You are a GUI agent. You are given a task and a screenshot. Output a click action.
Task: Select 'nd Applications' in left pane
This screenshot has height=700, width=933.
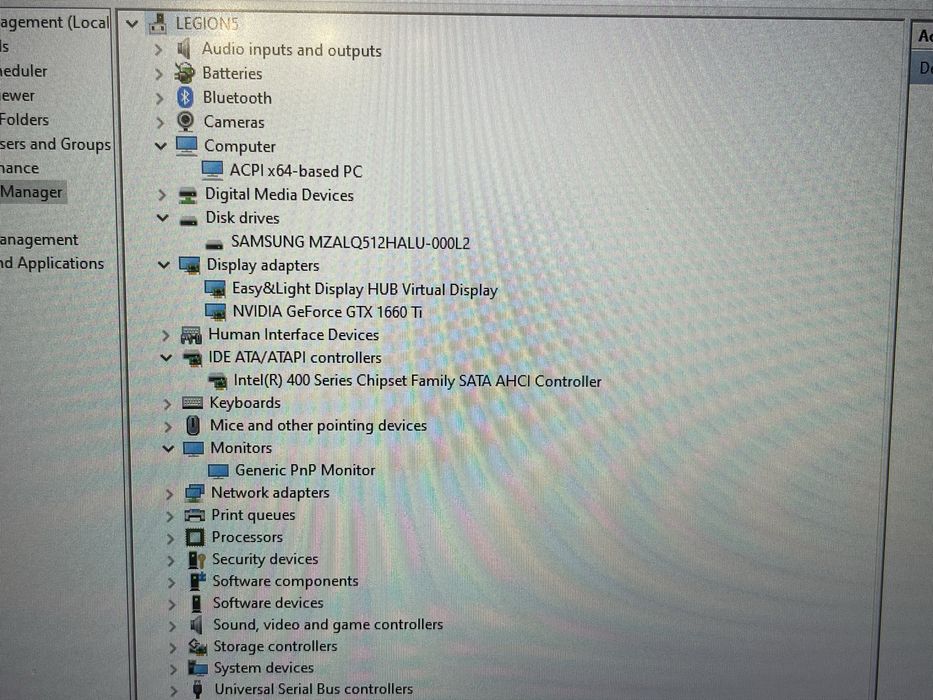[52, 263]
